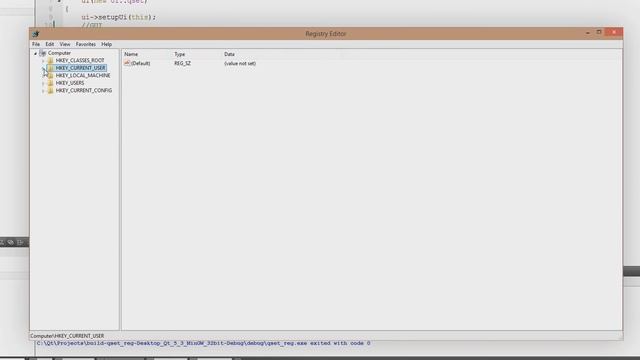Screen dimensions: 640x360
Task: Click the REG_SZ type cell
Action: [182, 63]
